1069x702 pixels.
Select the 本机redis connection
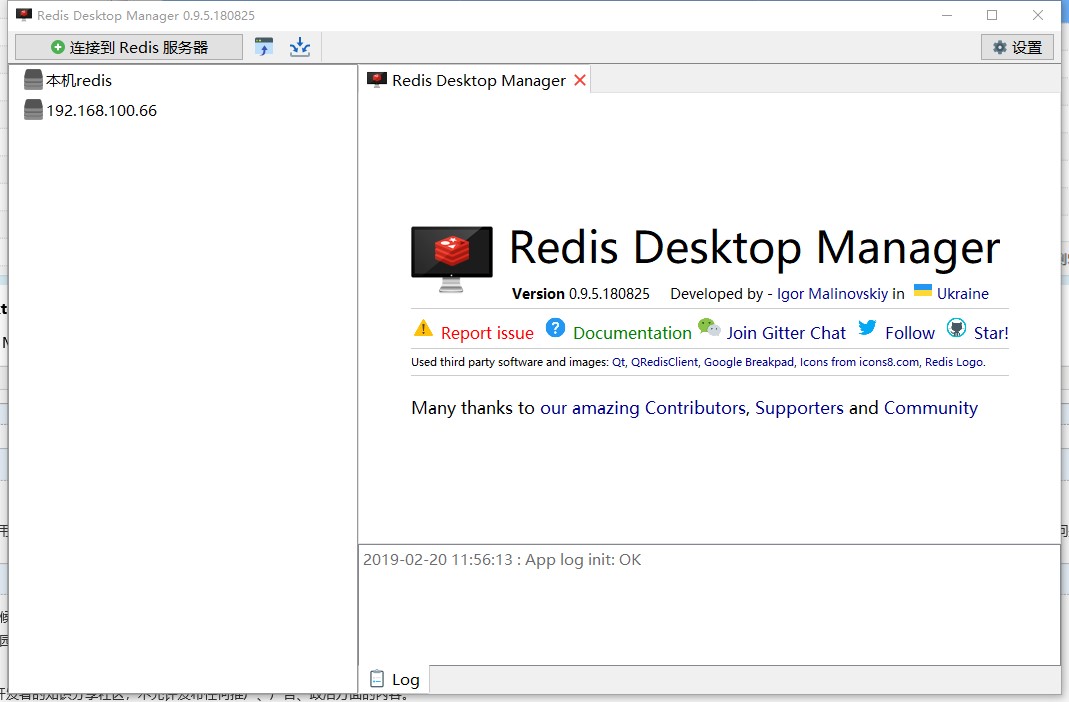78,80
